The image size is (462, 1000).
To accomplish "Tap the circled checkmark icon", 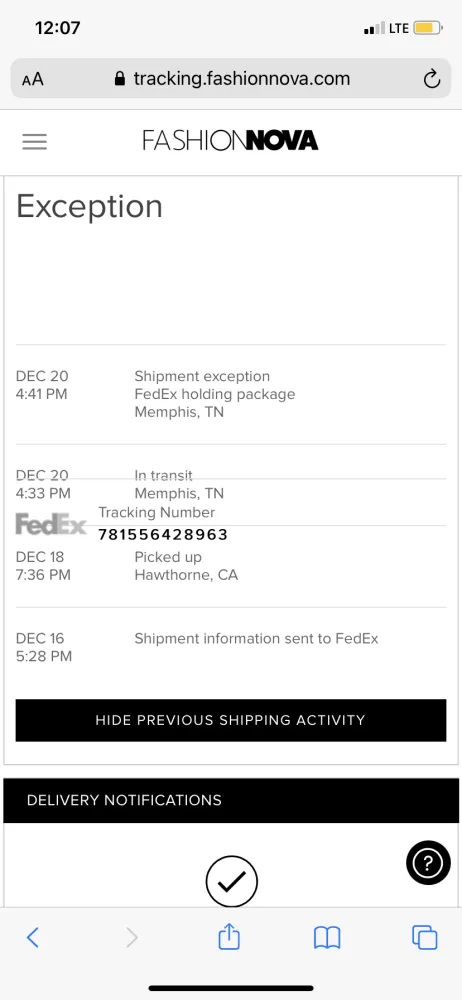I will coord(232,882).
